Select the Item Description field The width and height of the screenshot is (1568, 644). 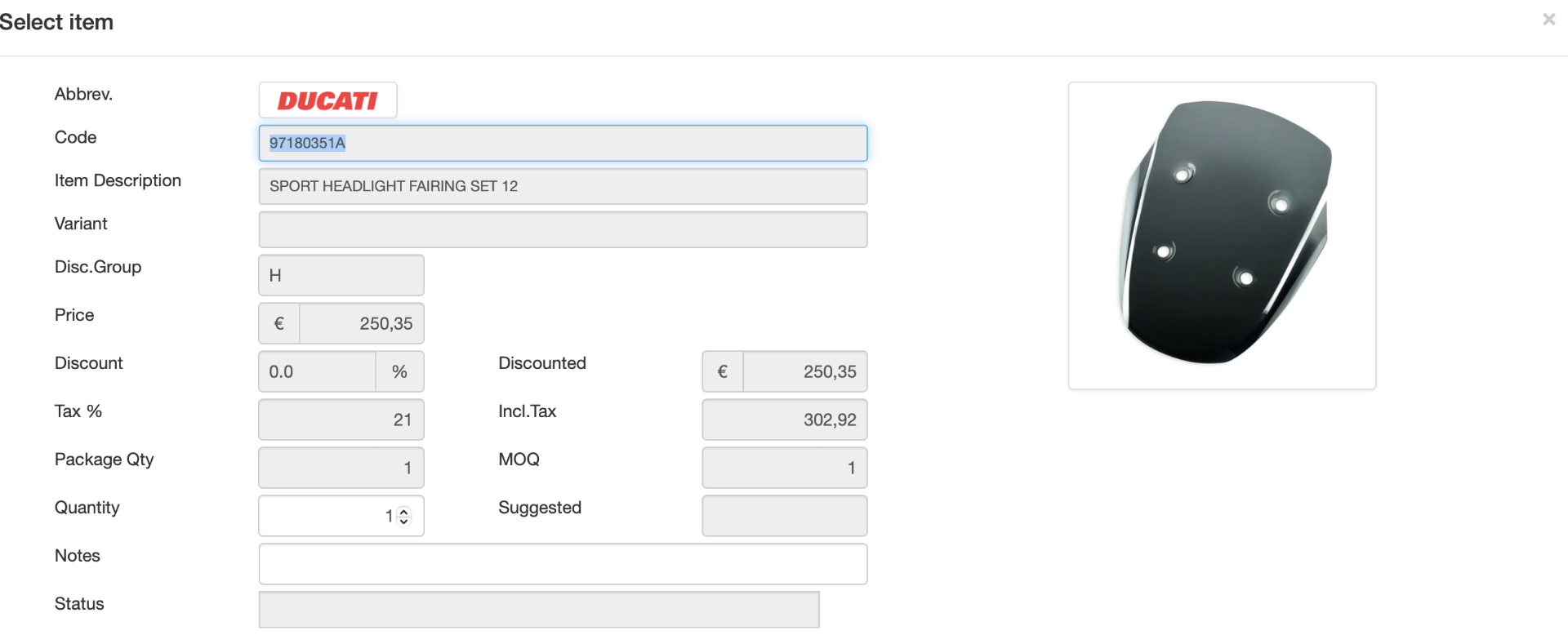click(x=563, y=187)
